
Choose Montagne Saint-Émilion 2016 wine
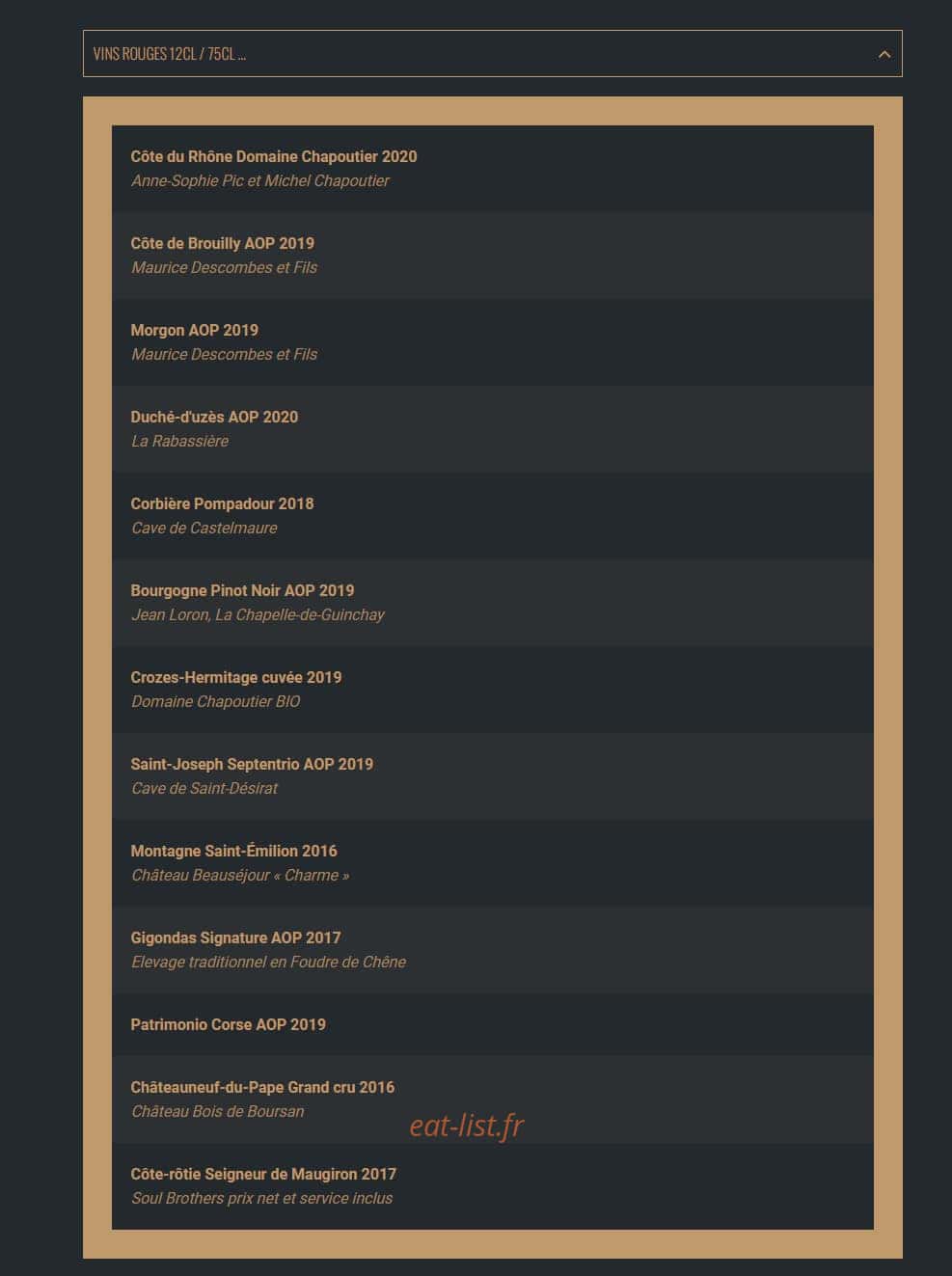coord(492,863)
